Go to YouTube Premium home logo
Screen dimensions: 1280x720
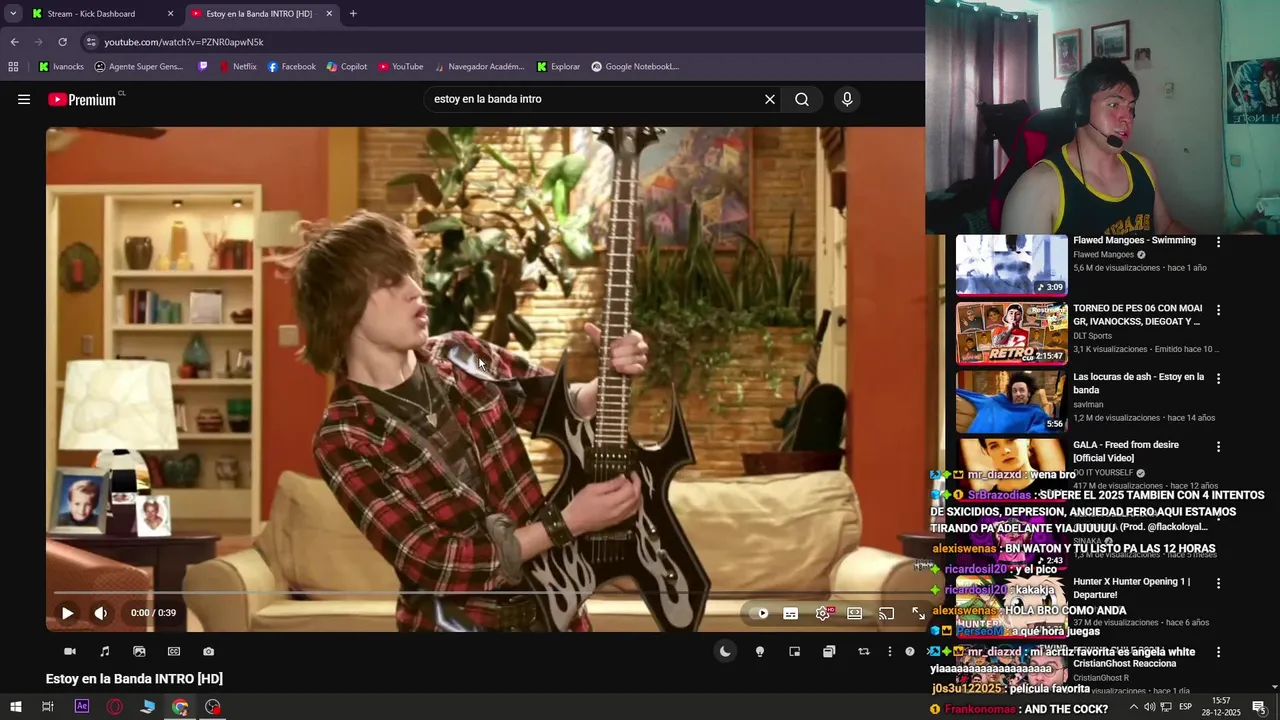click(82, 99)
